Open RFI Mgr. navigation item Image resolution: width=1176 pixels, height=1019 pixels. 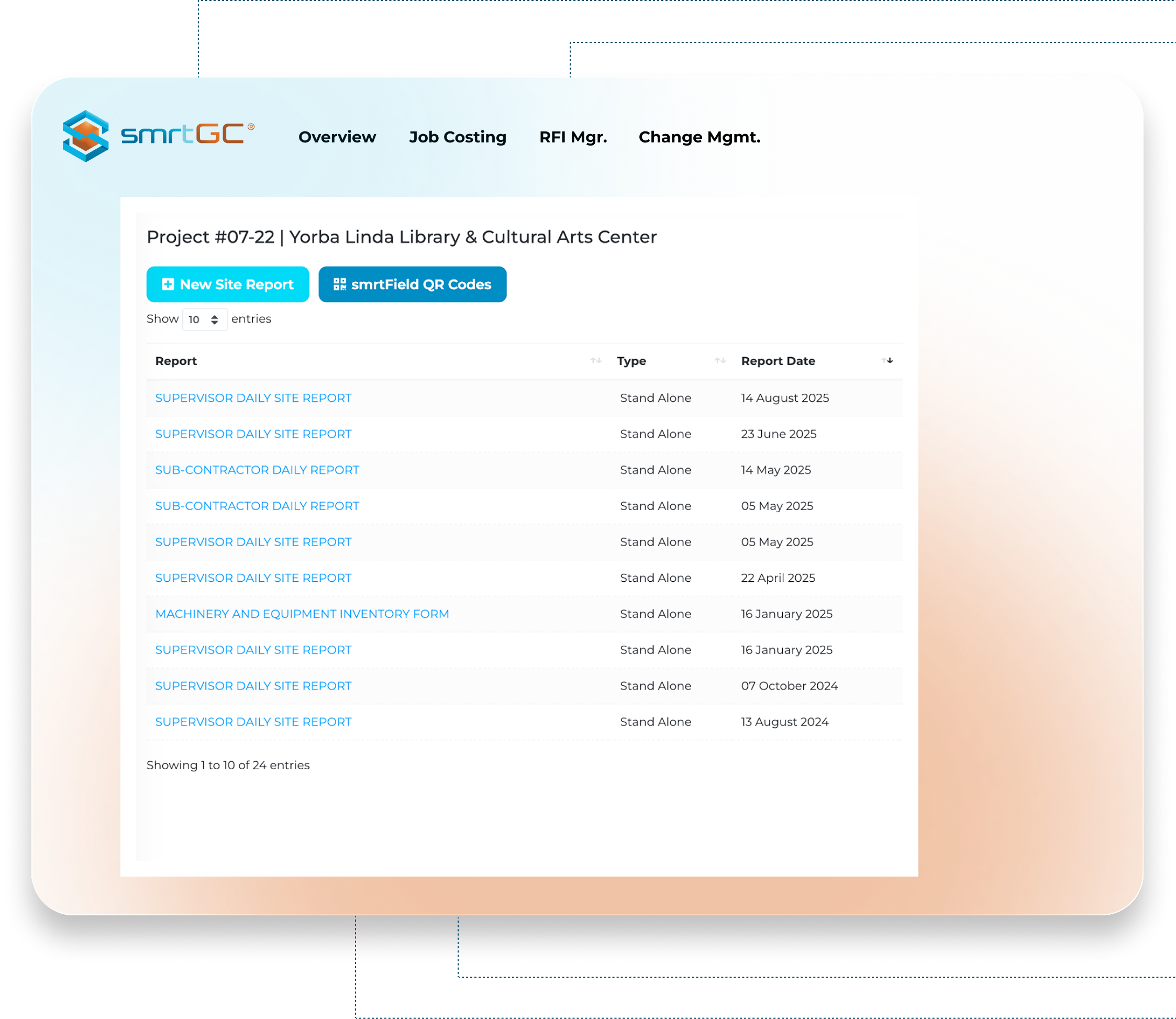click(x=573, y=137)
